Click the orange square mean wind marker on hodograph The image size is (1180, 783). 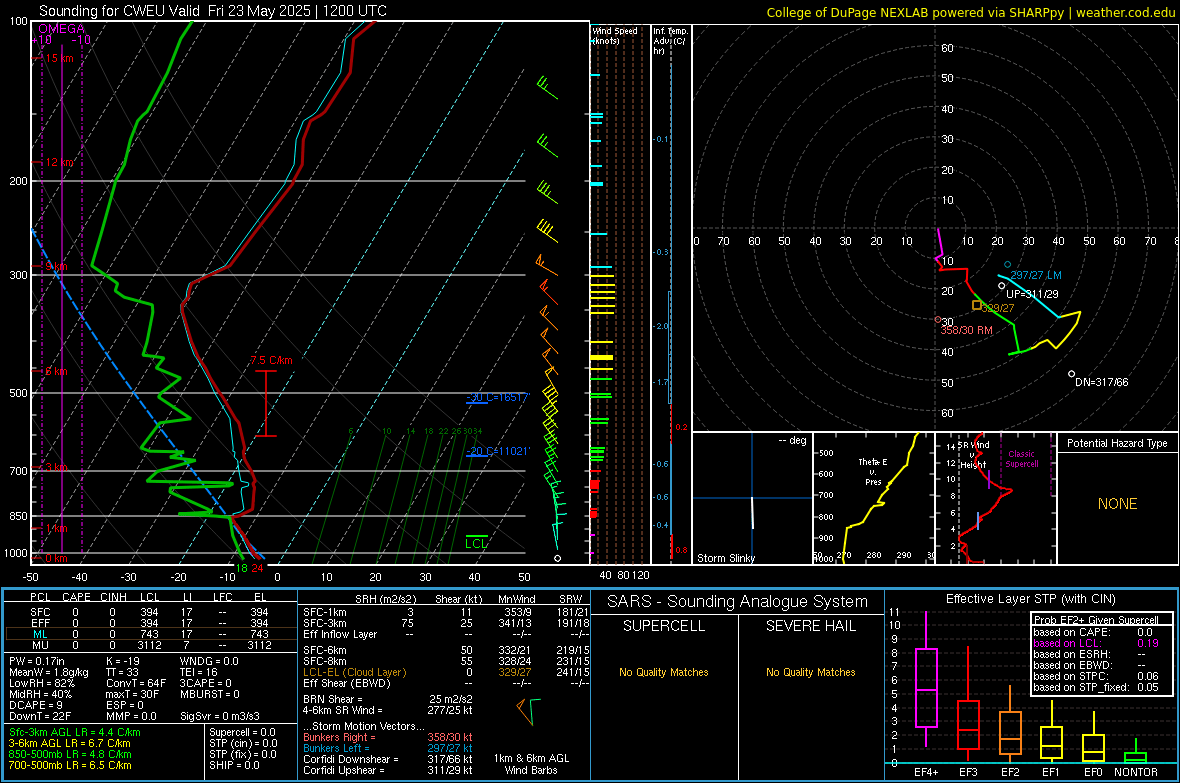pyautogui.click(x=977, y=306)
